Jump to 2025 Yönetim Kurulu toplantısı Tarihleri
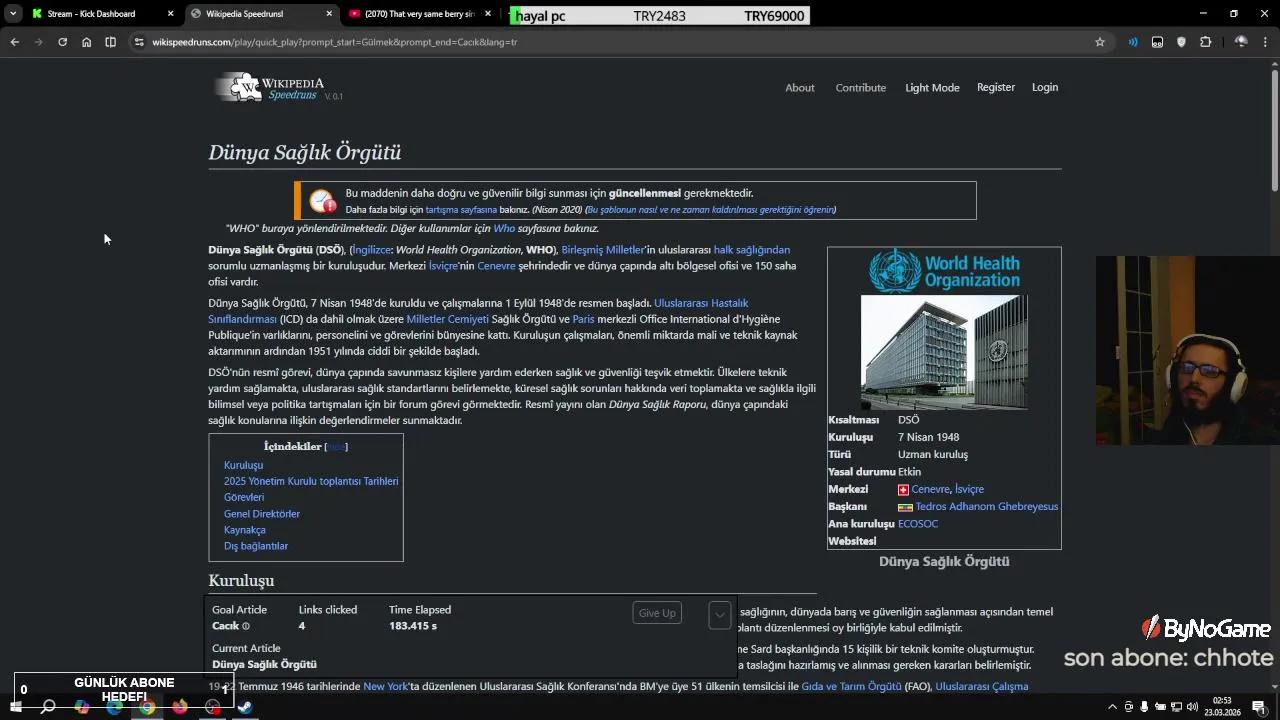 click(x=311, y=481)
